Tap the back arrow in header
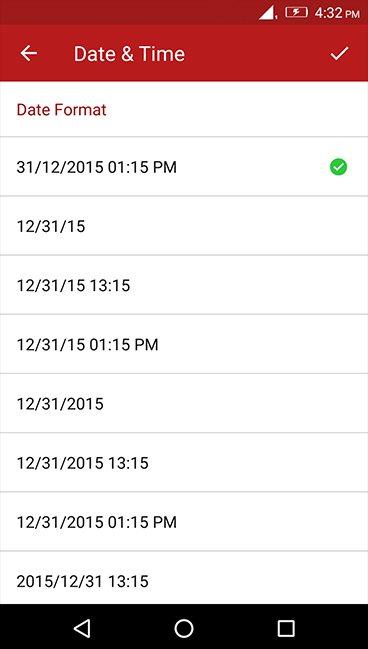The height and width of the screenshot is (649, 368). click(x=29, y=53)
